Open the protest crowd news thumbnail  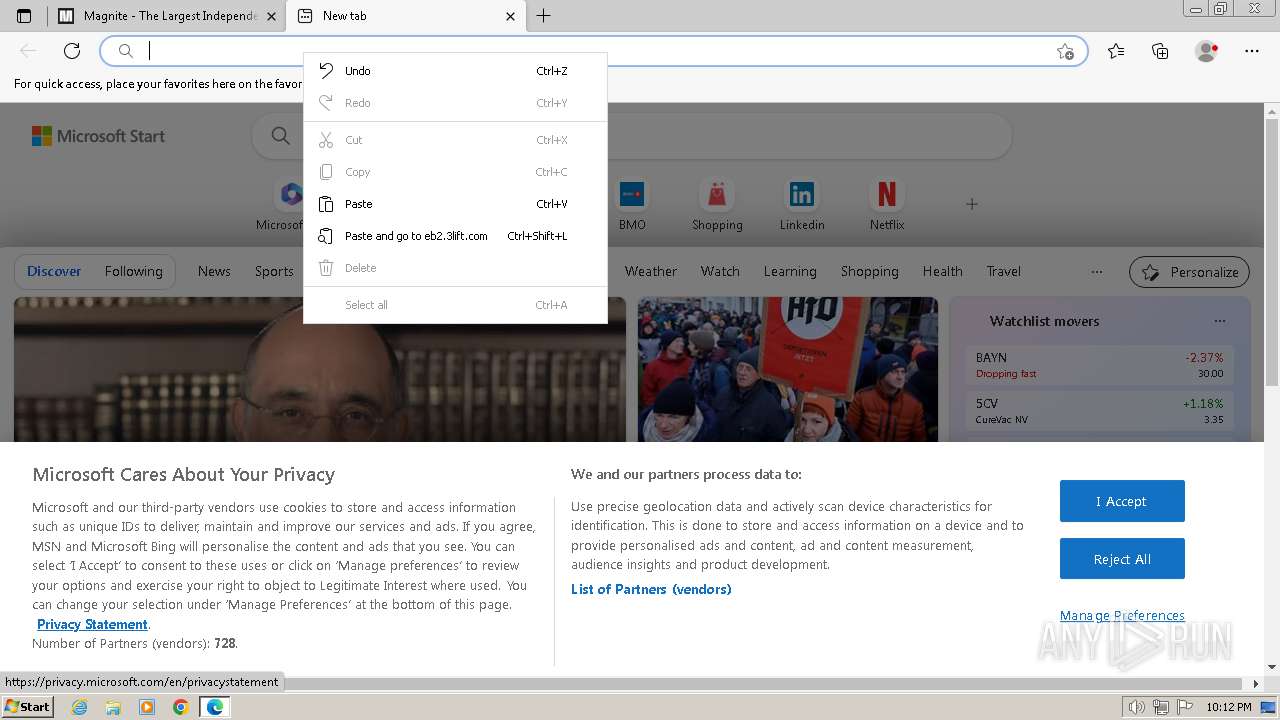click(788, 369)
